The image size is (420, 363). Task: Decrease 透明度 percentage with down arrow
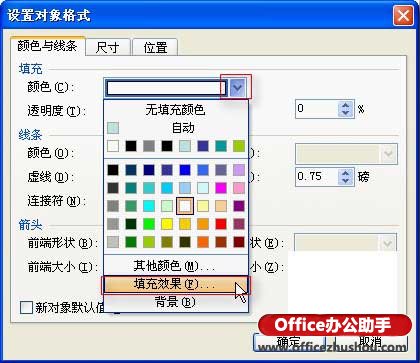(x=346, y=113)
